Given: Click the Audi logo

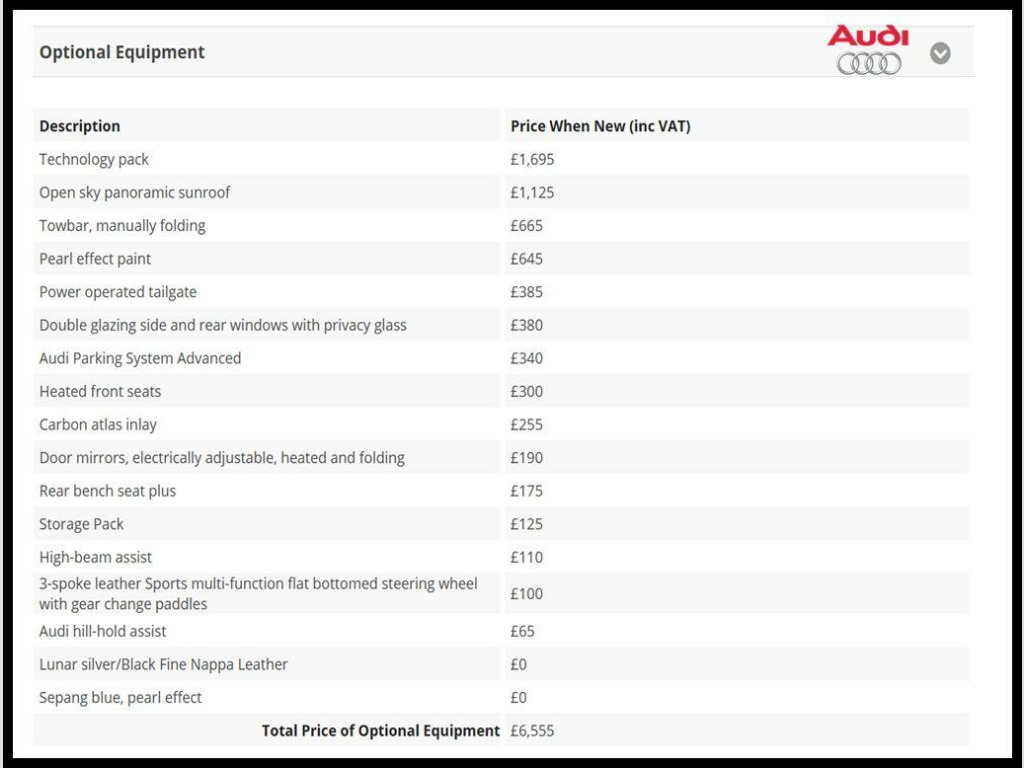Looking at the screenshot, I should tap(868, 51).
